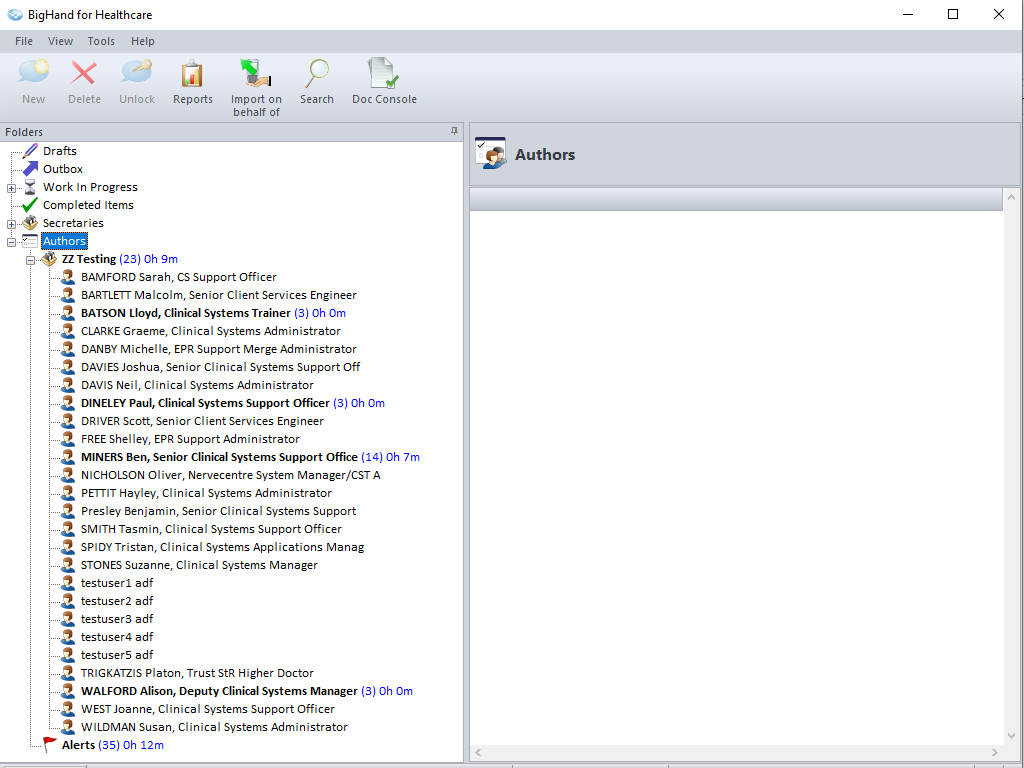The image size is (1024, 768).
Task: Select author SPIDY Tristan
Action: click(x=223, y=547)
